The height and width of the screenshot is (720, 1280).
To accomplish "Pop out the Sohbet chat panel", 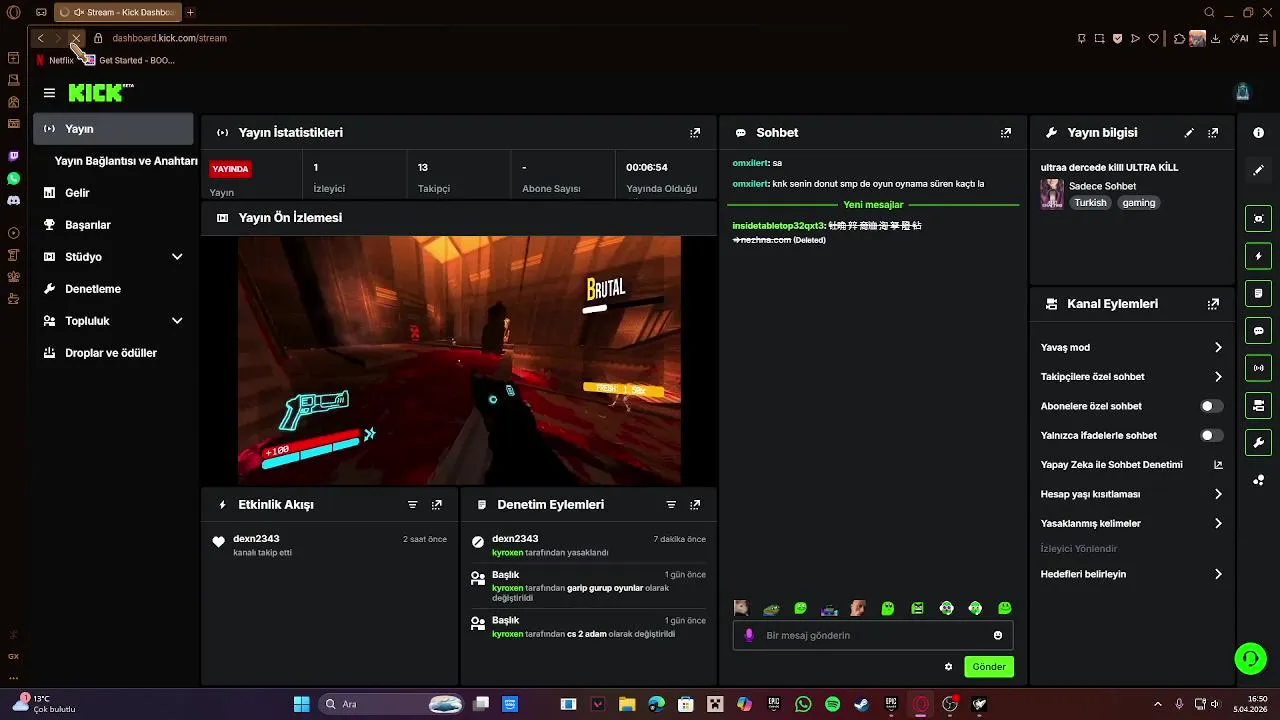I will click(1006, 133).
